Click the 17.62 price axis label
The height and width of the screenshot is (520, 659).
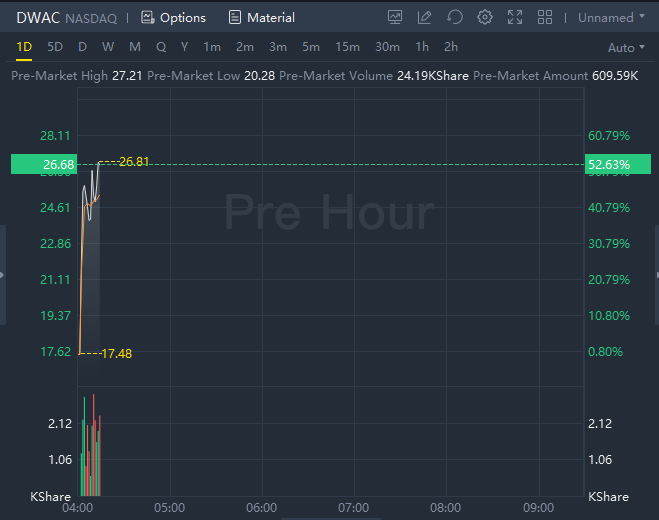point(55,351)
